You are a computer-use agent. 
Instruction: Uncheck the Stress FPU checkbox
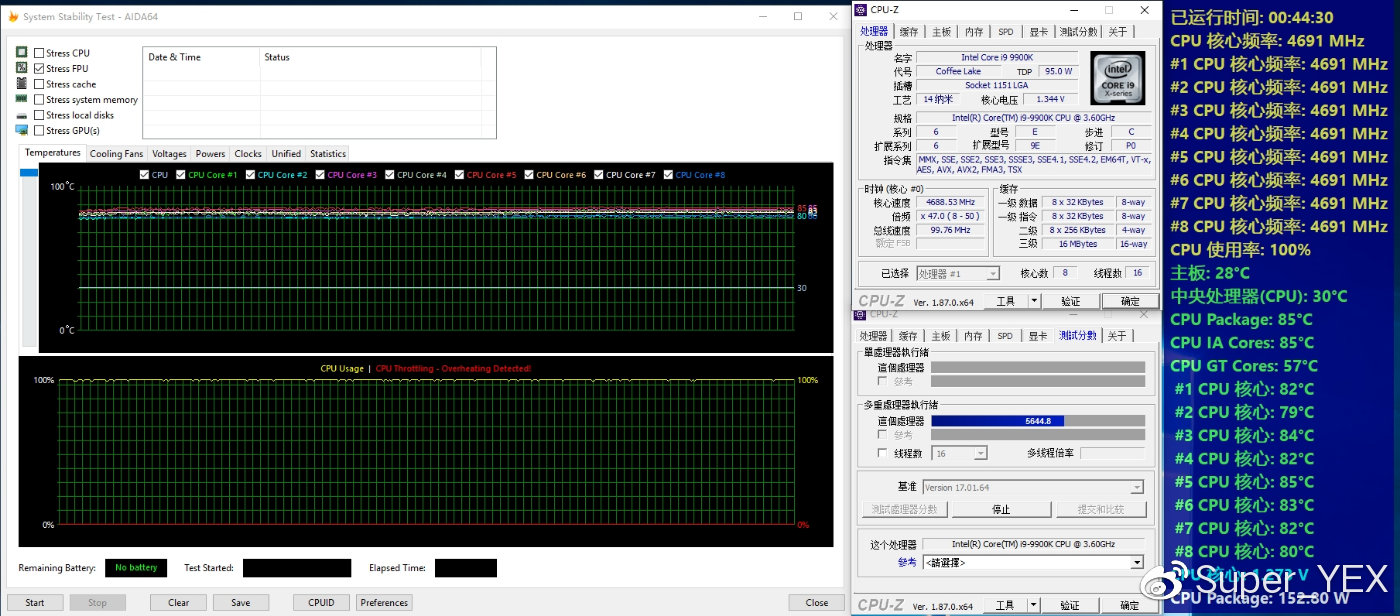(39, 68)
